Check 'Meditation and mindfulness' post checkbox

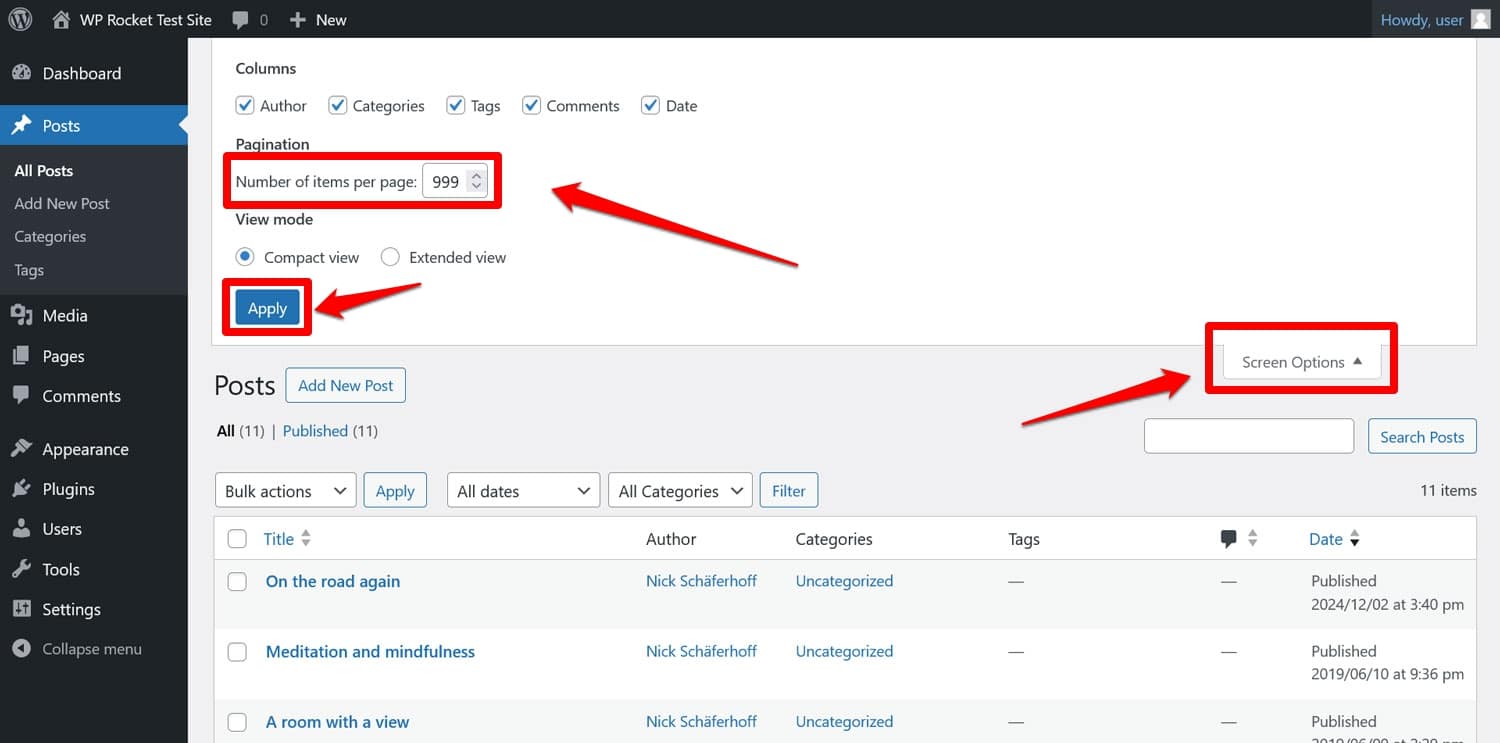237,652
